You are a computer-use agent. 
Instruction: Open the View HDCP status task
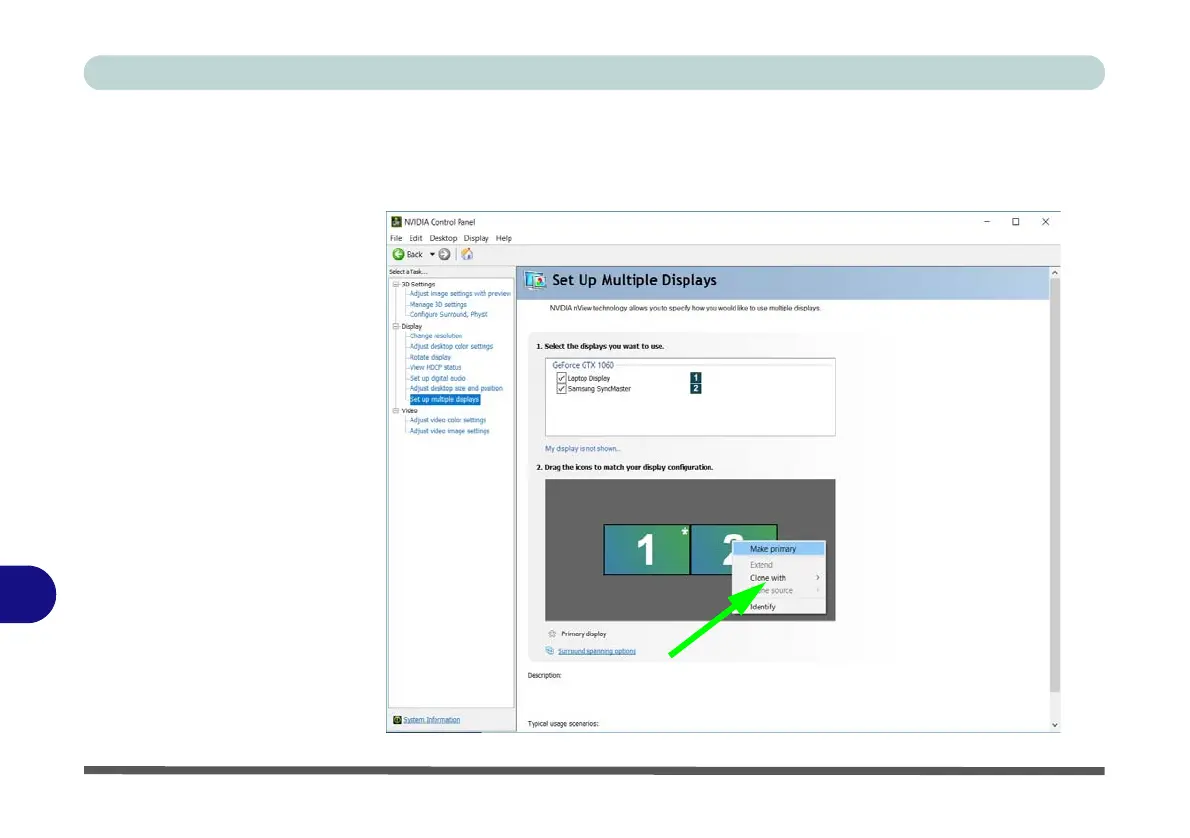[x=436, y=367]
